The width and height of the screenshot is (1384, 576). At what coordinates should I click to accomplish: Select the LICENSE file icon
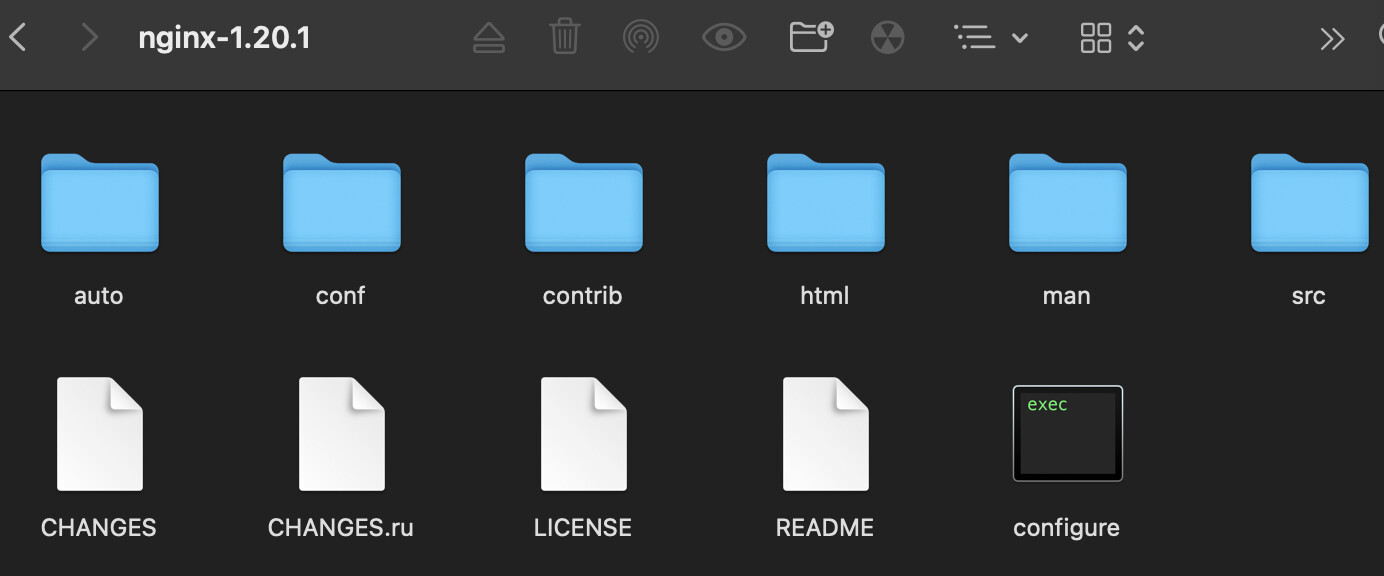(584, 434)
